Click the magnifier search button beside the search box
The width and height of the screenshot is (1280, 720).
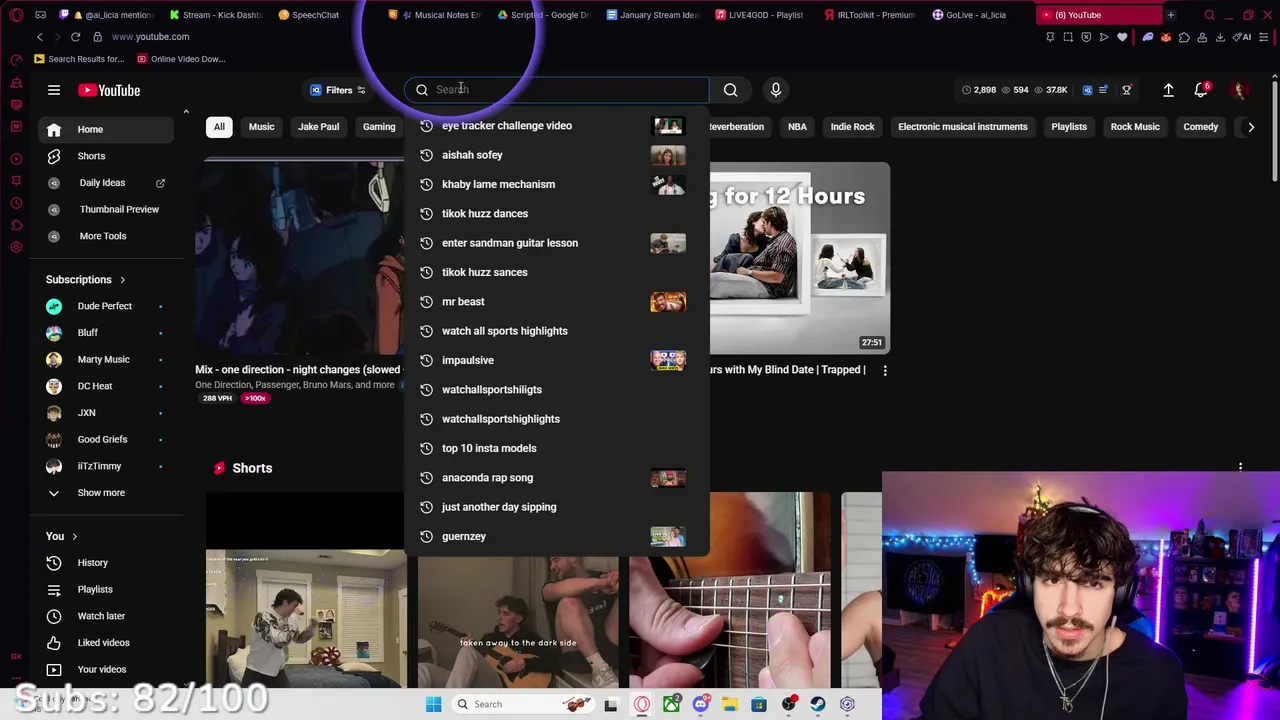pyautogui.click(x=731, y=90)
